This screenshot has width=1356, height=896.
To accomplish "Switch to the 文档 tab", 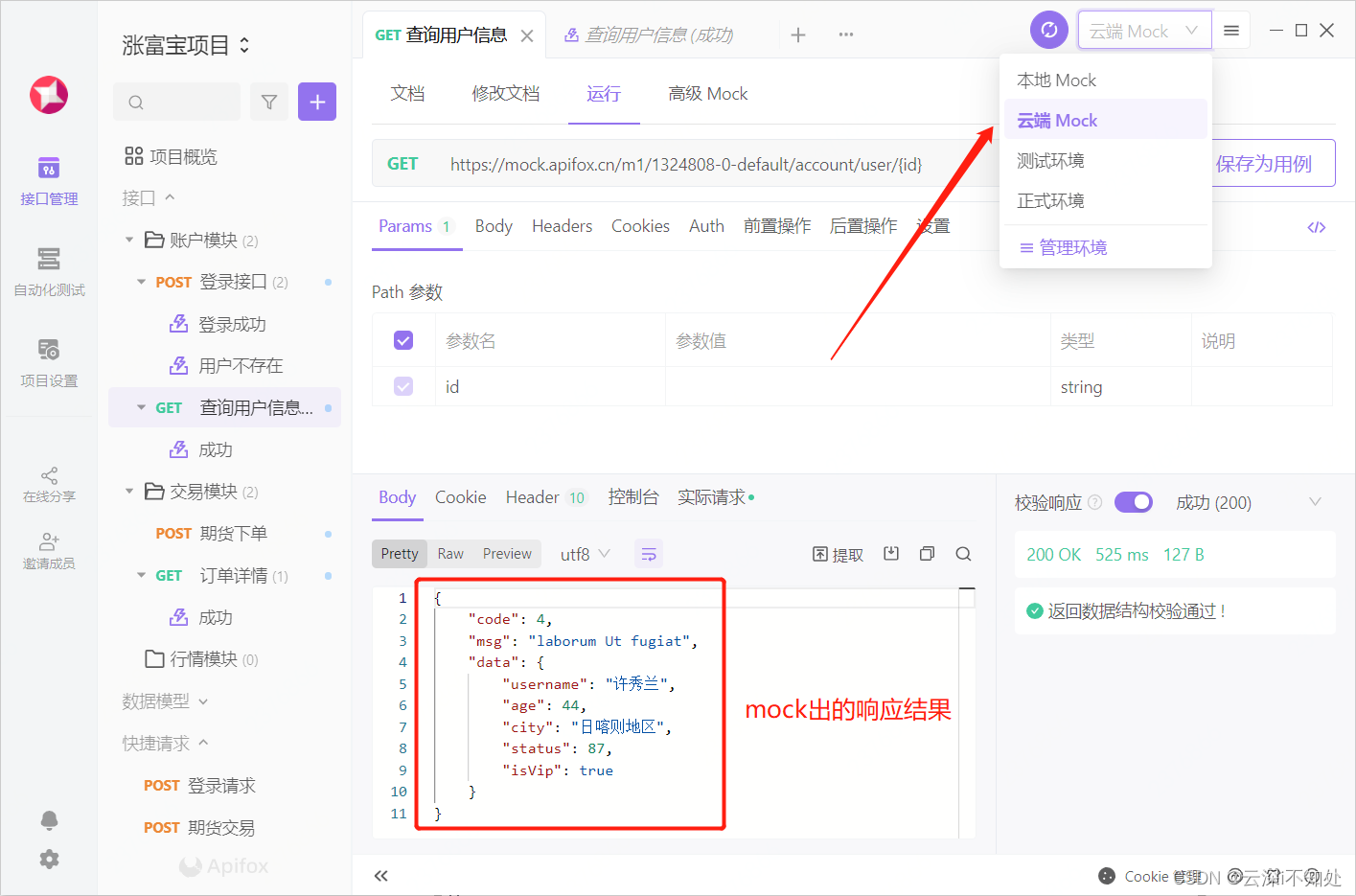I will [x=407, y=94].
